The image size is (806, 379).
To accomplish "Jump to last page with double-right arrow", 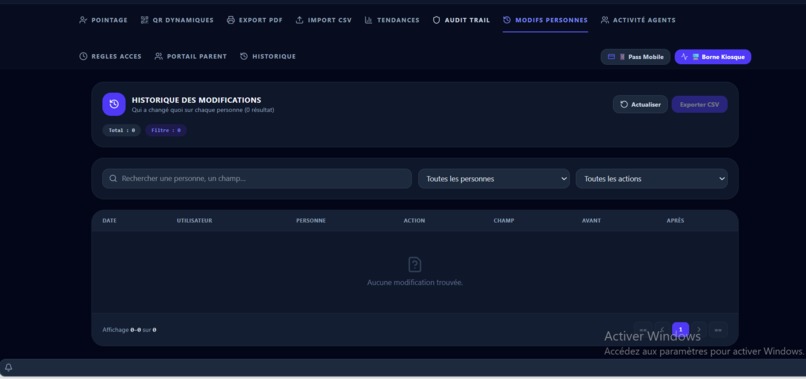I will (718, 330).
